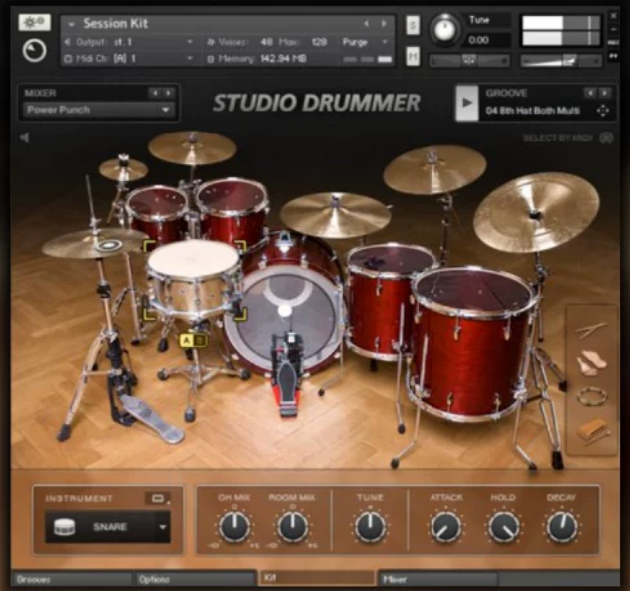Click the snare drum thumbnail in the instrument selector
This screenshot has width=630, height=591.
click(64, 527)
